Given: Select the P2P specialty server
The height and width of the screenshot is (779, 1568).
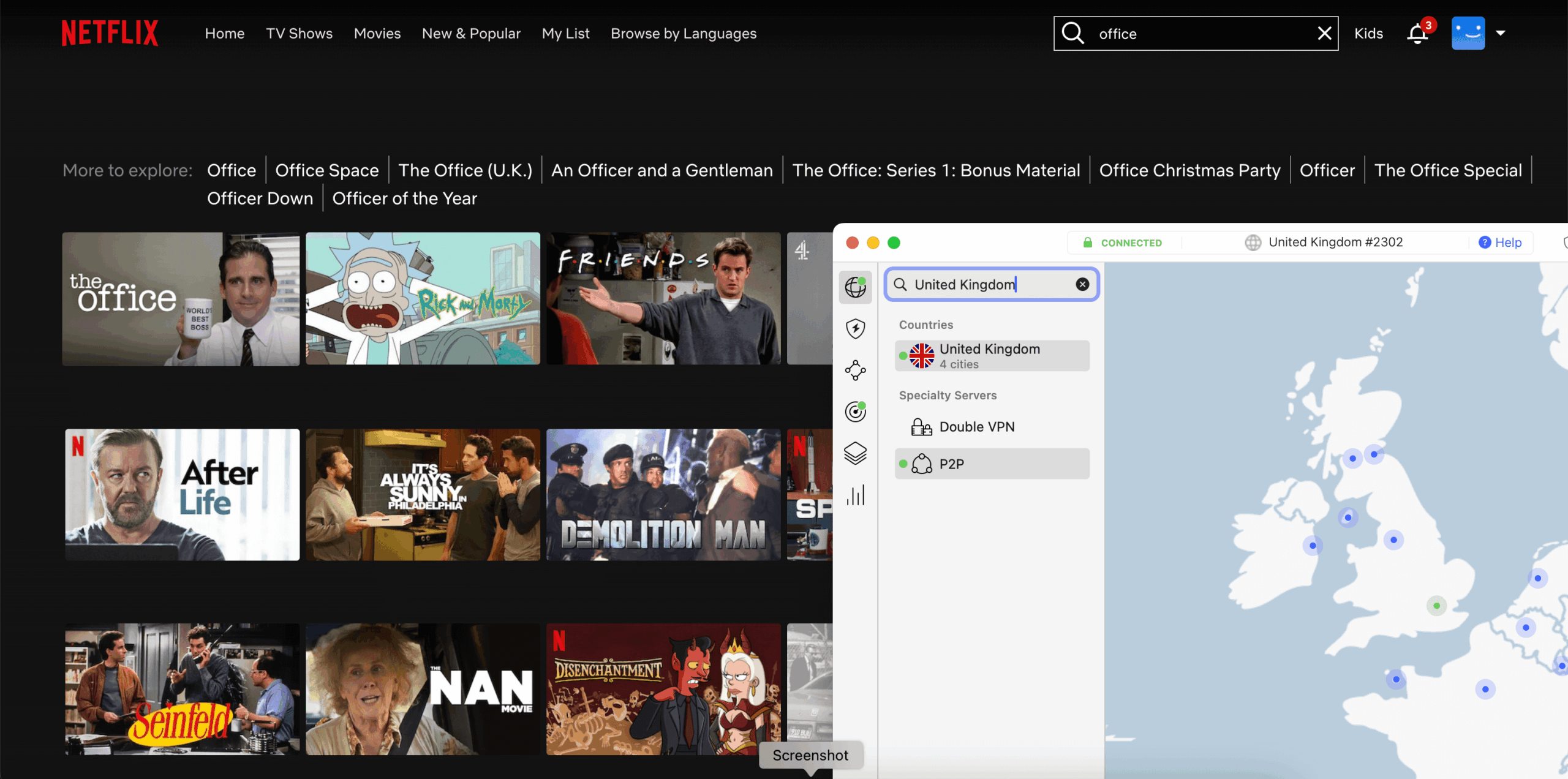Looking at the screenshot, I should click(992, 464).
